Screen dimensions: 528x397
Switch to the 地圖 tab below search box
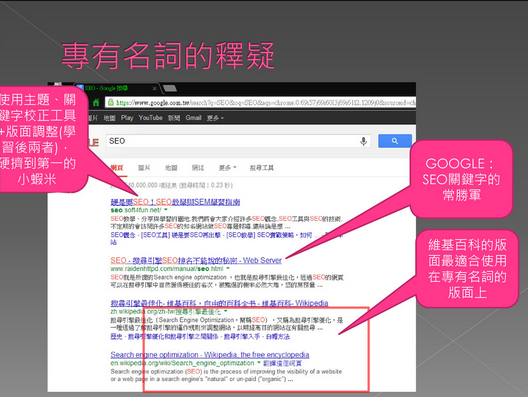point(171,168)
